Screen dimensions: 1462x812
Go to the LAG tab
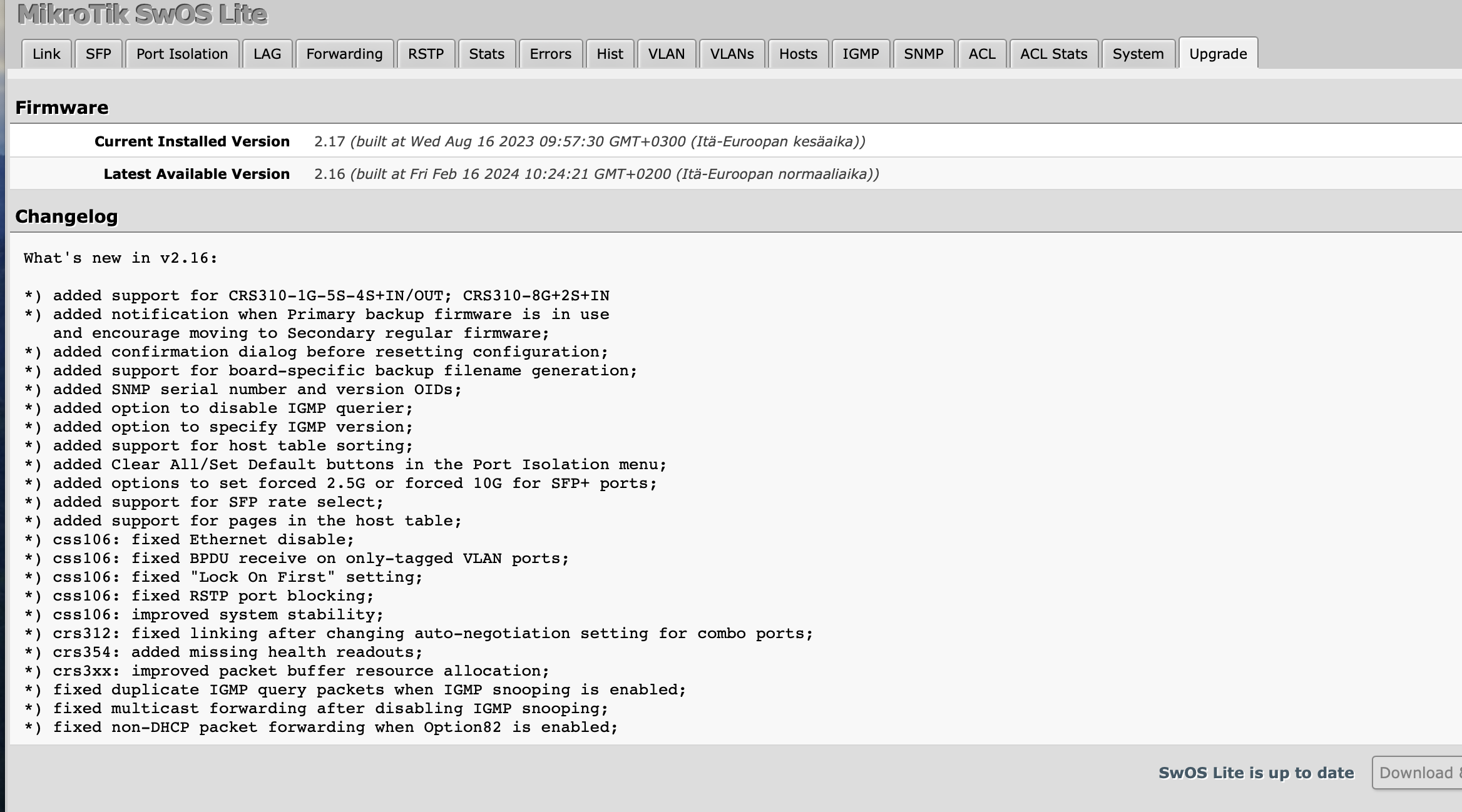coord(267,54)
